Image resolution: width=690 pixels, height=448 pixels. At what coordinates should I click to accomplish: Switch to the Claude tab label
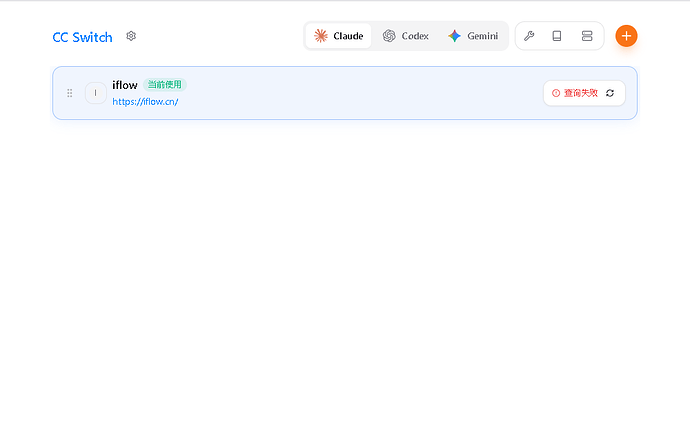(x=348, y=36)
